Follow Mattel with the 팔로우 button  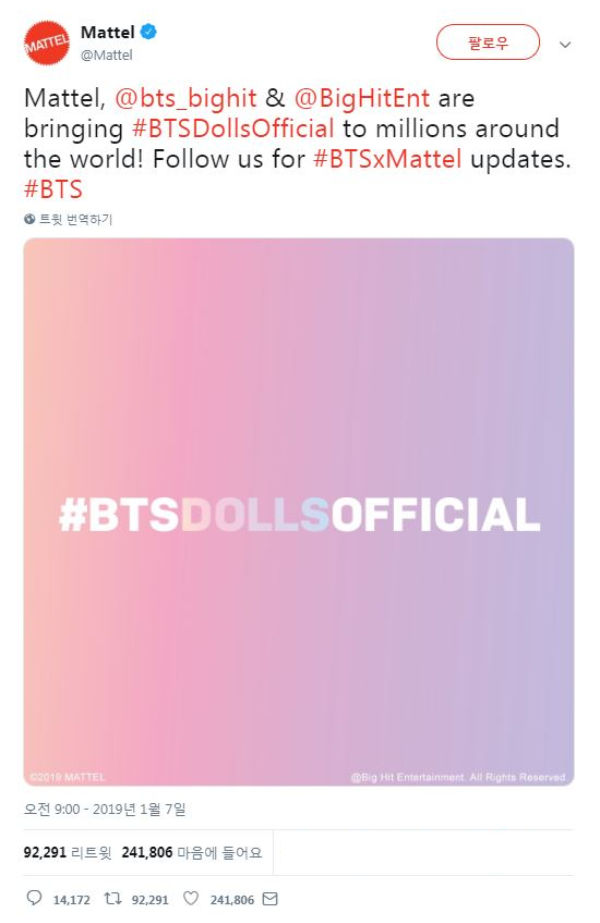488,42
